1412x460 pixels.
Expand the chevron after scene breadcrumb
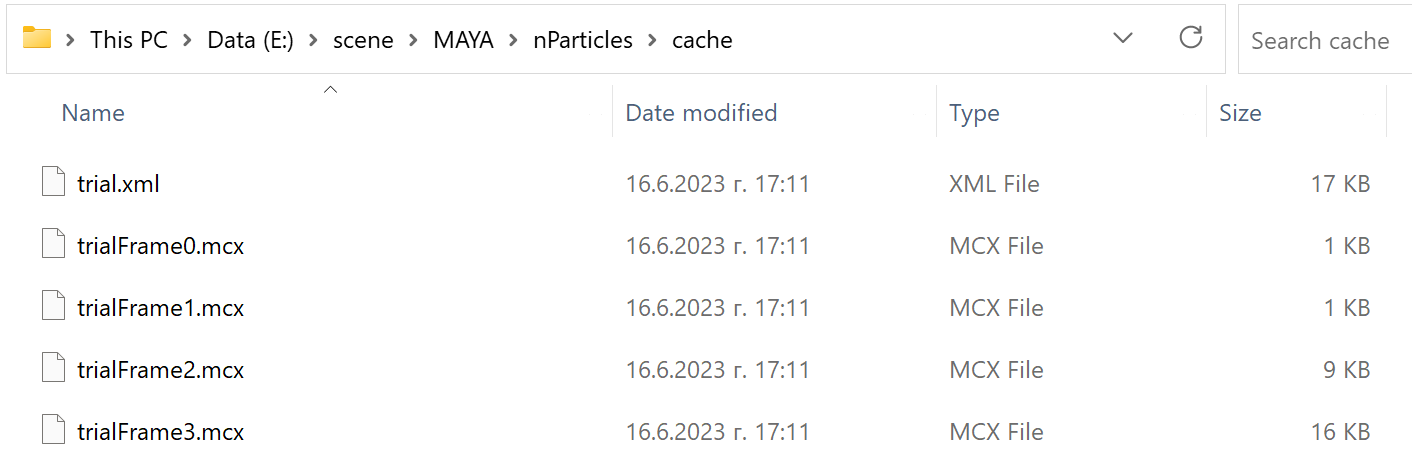[413, 40]
